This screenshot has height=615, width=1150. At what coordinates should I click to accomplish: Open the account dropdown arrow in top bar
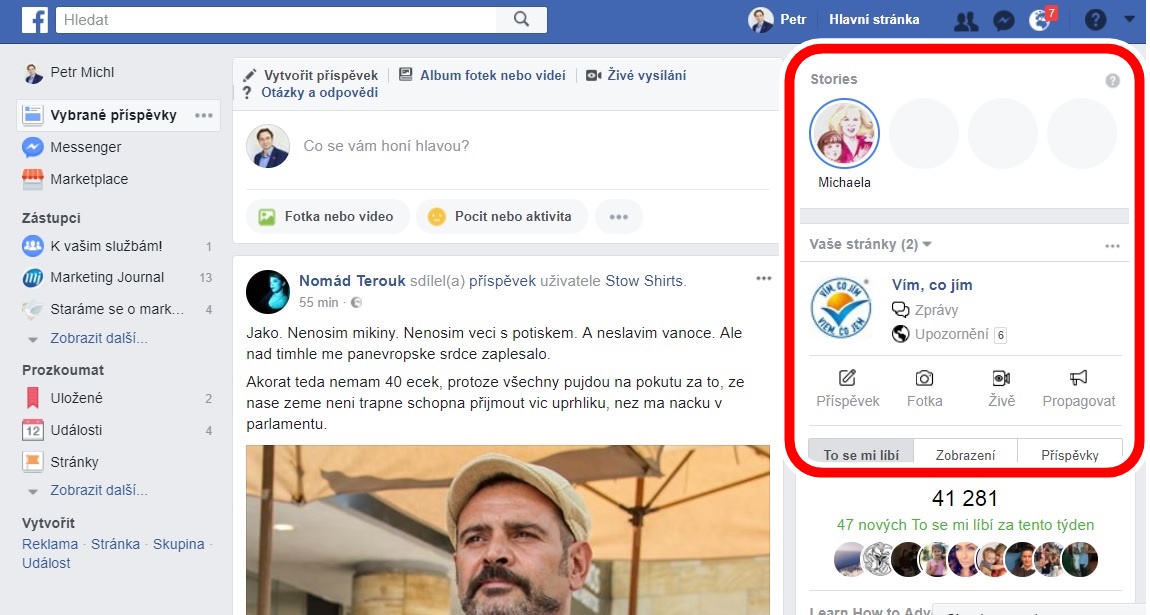tap(1129, 20)
